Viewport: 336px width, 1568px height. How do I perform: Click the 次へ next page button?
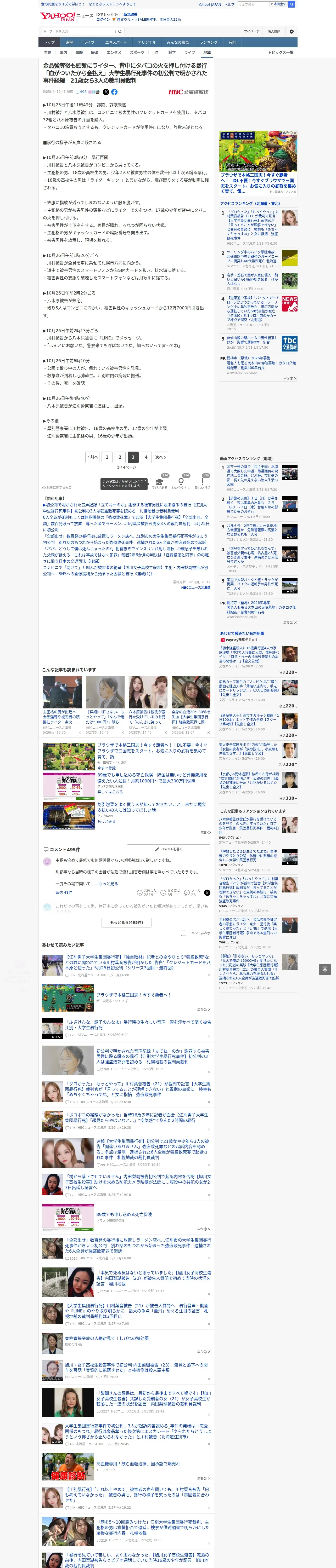coord(160,457)
